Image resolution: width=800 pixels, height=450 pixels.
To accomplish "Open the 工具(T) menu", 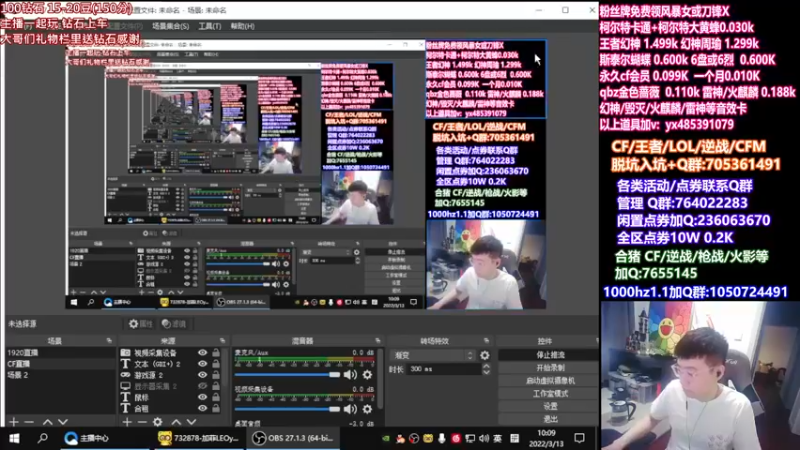I will (210, 26).
